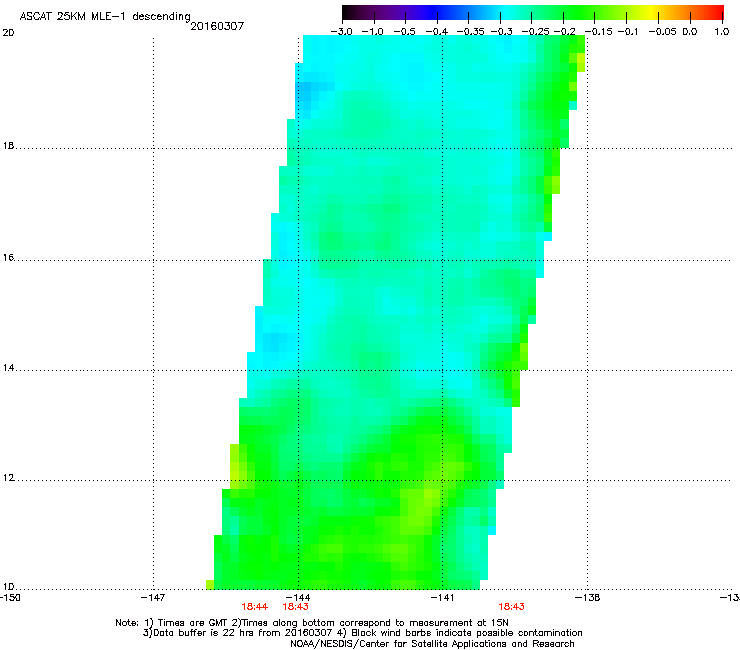This screenshot has width=740, height=650.
Task: Click the 0.0 colorbar label
Action: (x=690, y=32)
